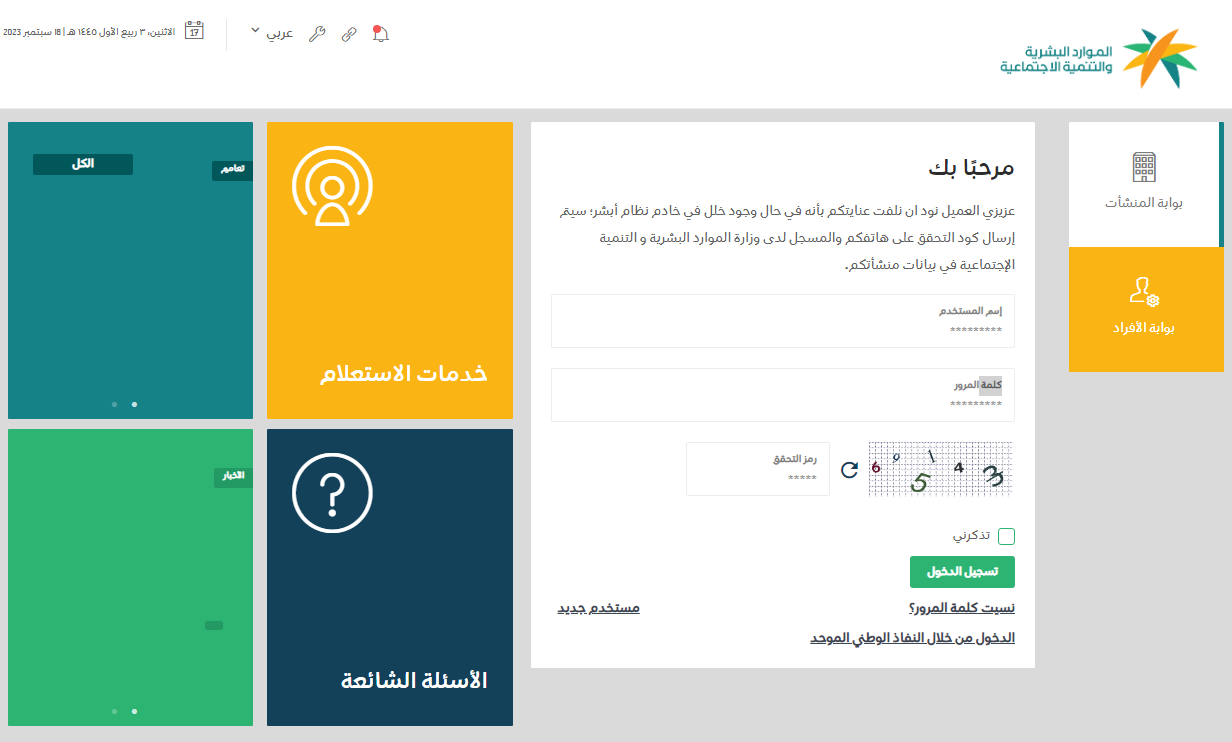Switch to Individuals portal (بوابة الأفراد) tab
Viewport: 1232px width, 742px height.
pos(1145,309)
